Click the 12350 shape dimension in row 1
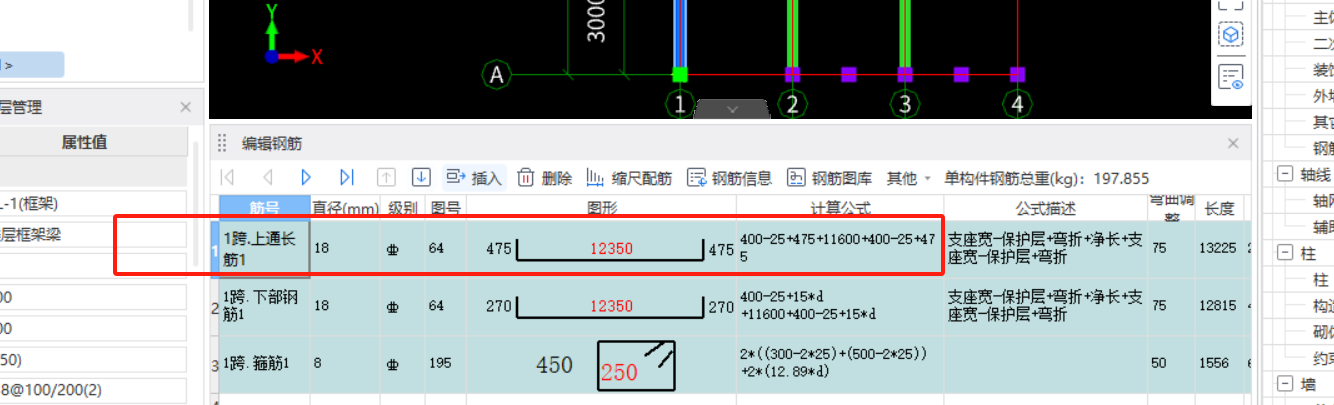 pos(610,248)
